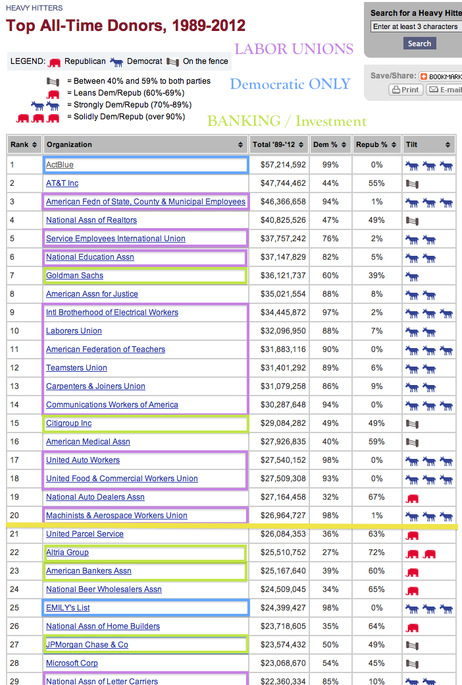Open Intl Brotherhood of Electrical Workers link
This screenshot has width=462, height=685.
112,312
